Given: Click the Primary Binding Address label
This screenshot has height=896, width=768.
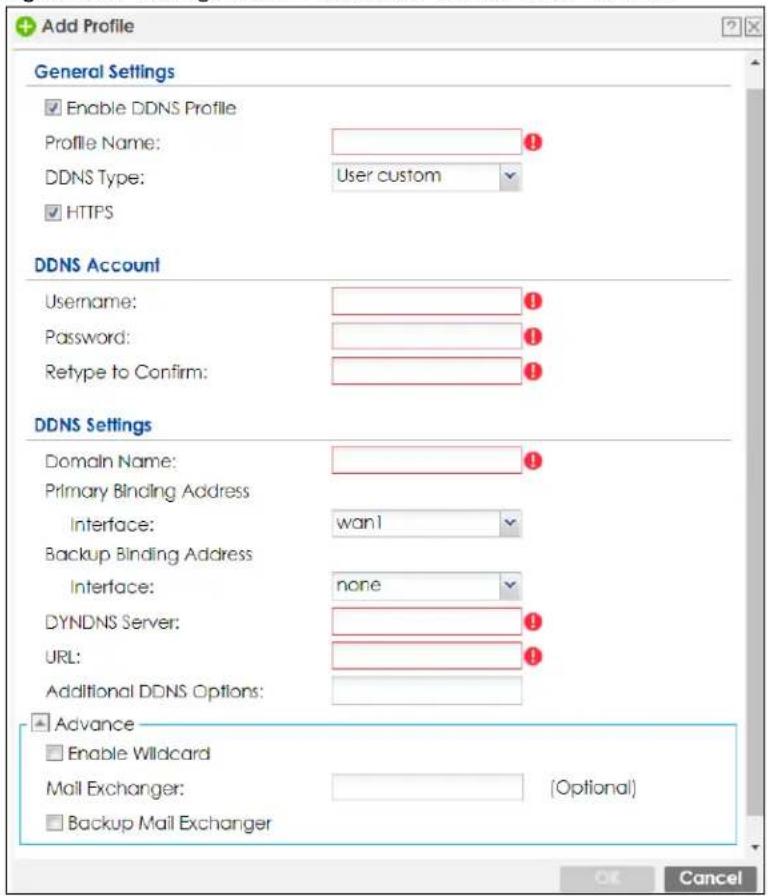Looking at the screenshot, I should 147,491.
